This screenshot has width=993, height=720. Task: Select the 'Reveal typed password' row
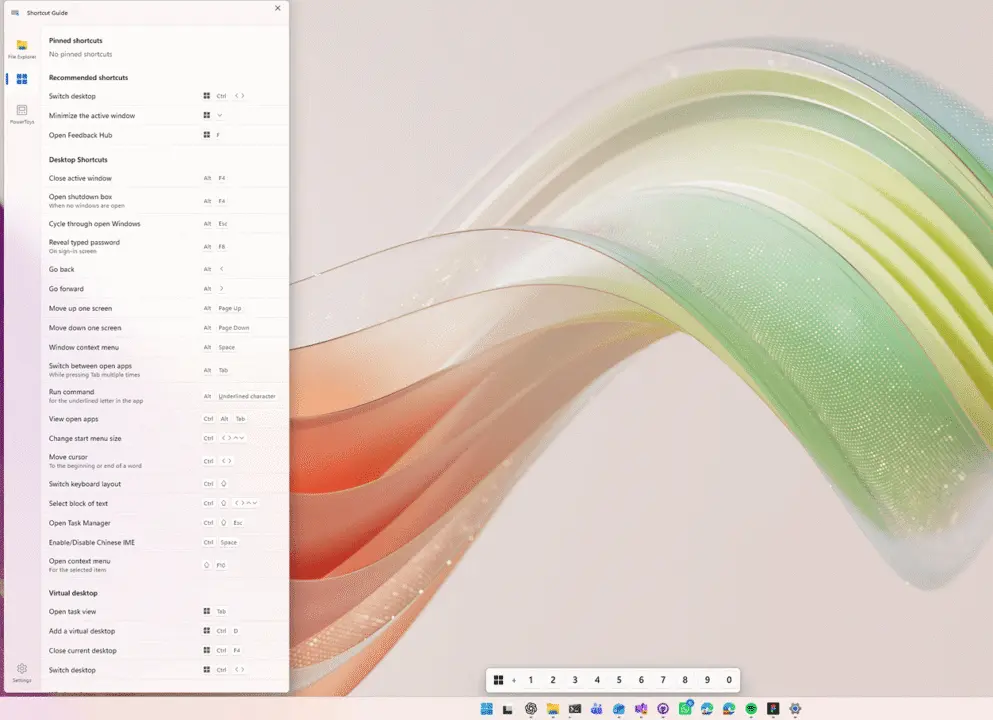tap(165, 246)
